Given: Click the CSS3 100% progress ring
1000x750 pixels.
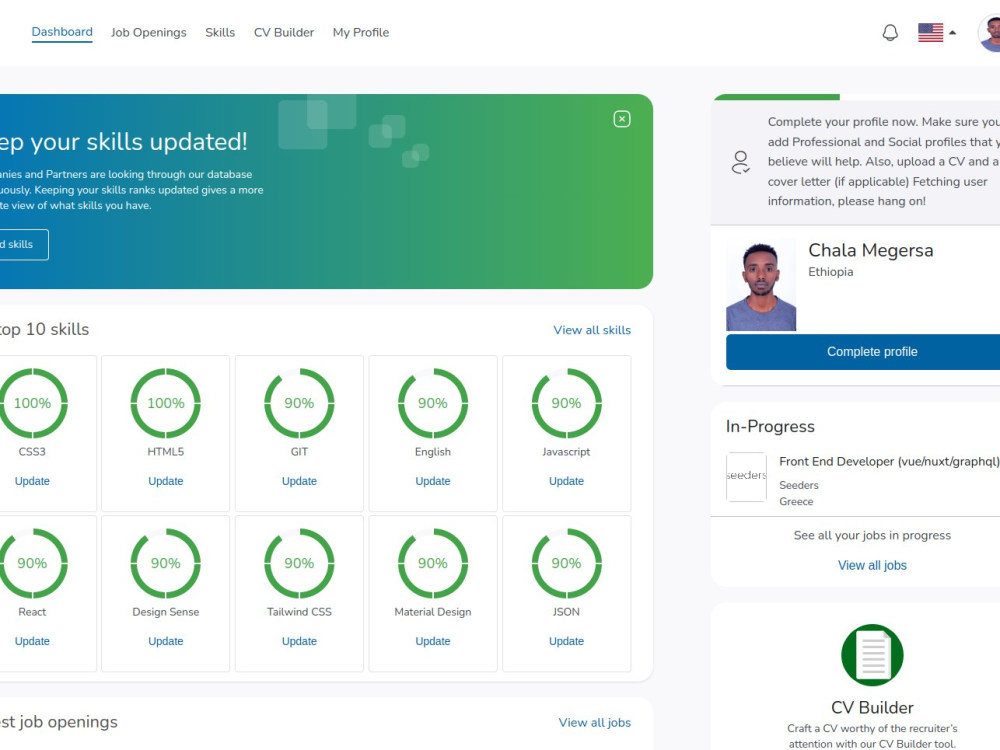Looking at the screenshot, I should 32,403.
